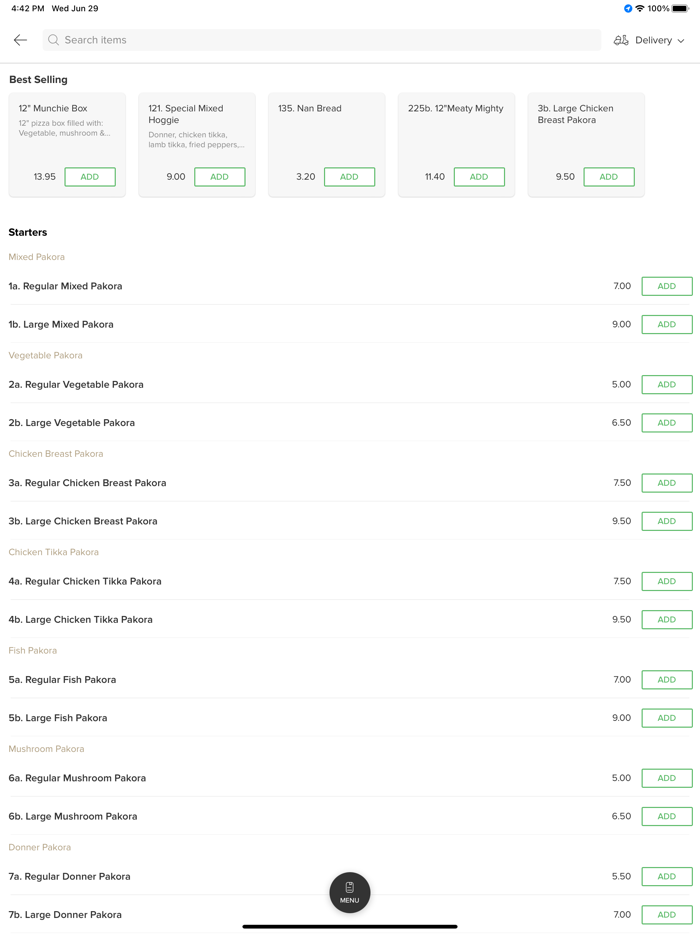Image resolution: width=700 pixels, height=934 pixels.
Task: Tap the search magnifier icon
Action: pos(54,40)
